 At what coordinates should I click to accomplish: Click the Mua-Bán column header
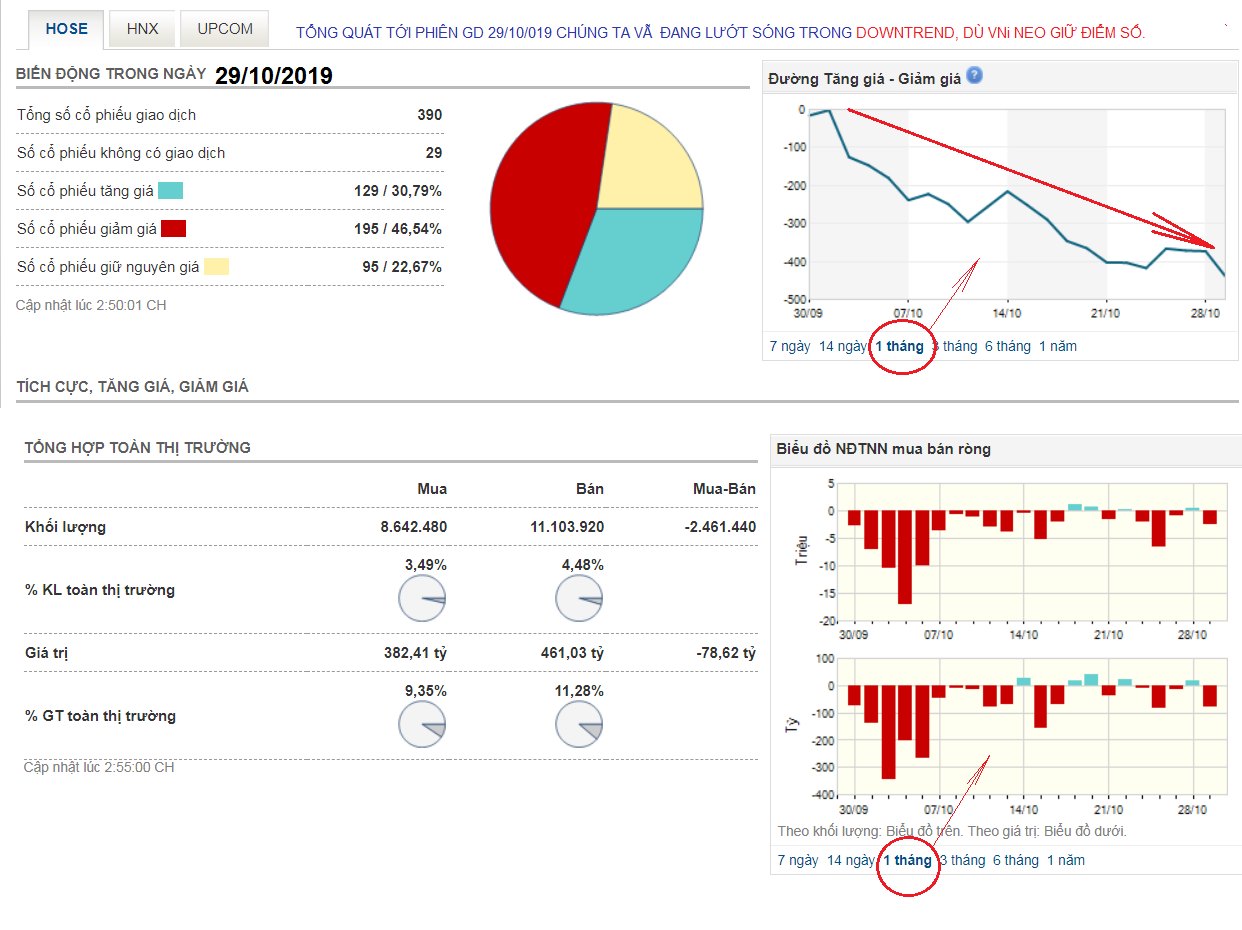(x=724, y=489)
